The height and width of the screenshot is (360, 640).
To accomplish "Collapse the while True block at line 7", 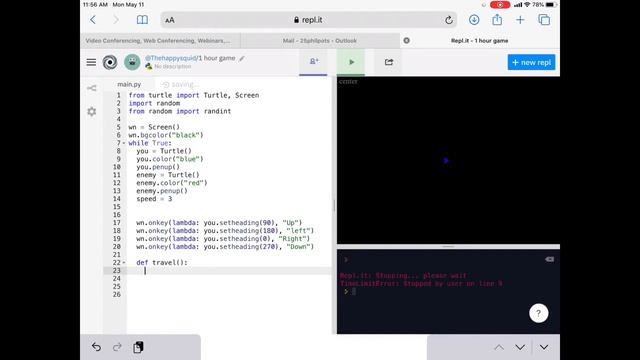I will (124, 143).
